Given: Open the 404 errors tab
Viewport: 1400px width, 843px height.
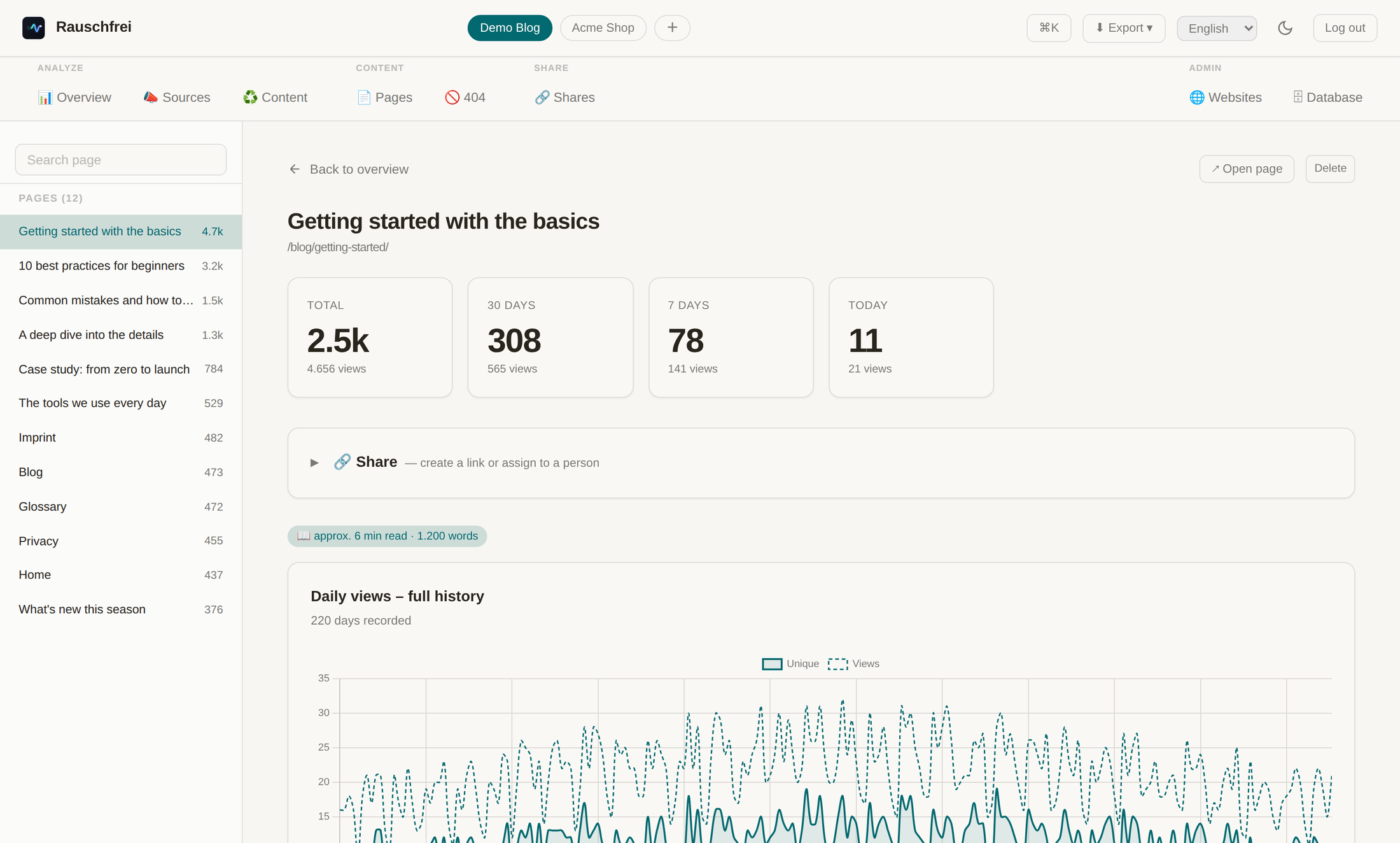Looking at the screenshot, I should 465,97.
